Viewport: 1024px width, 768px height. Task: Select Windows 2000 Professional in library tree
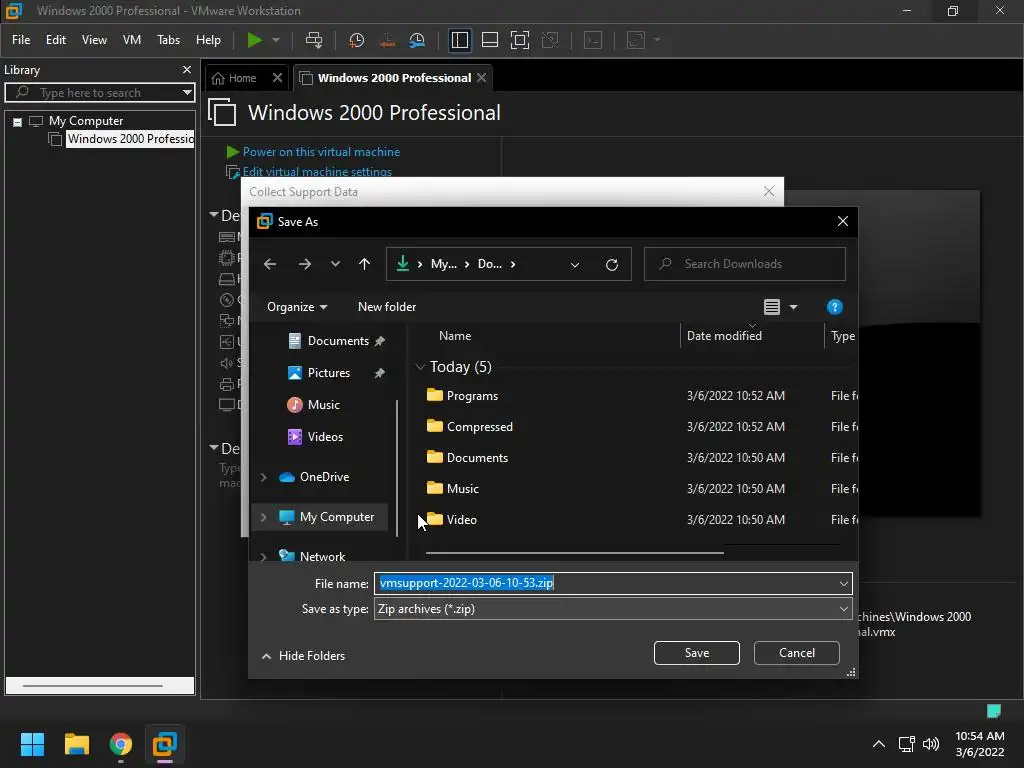pos(130,138)
